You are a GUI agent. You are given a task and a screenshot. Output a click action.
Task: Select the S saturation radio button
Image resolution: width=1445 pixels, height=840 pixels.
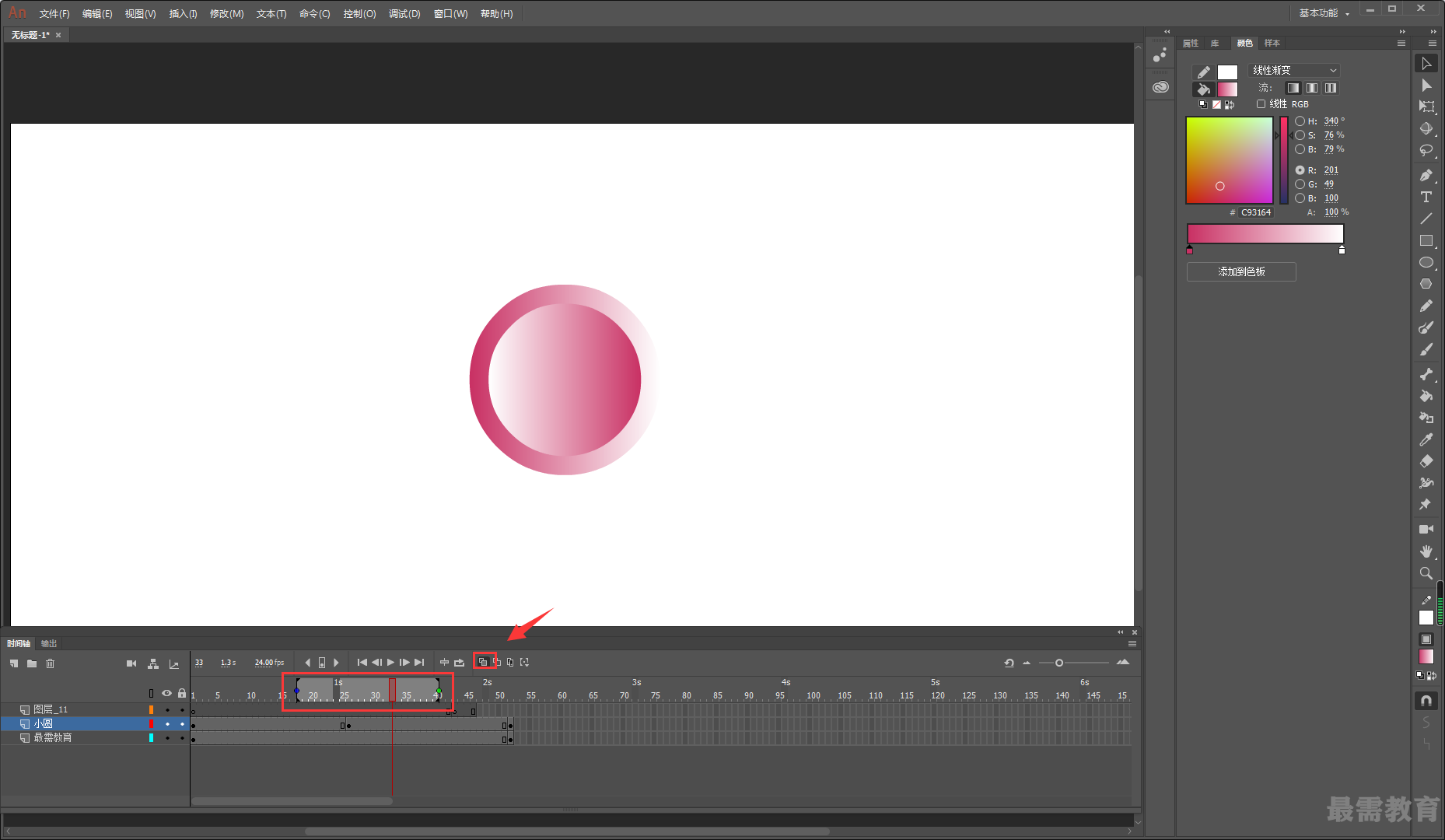tap(1300, 135)
